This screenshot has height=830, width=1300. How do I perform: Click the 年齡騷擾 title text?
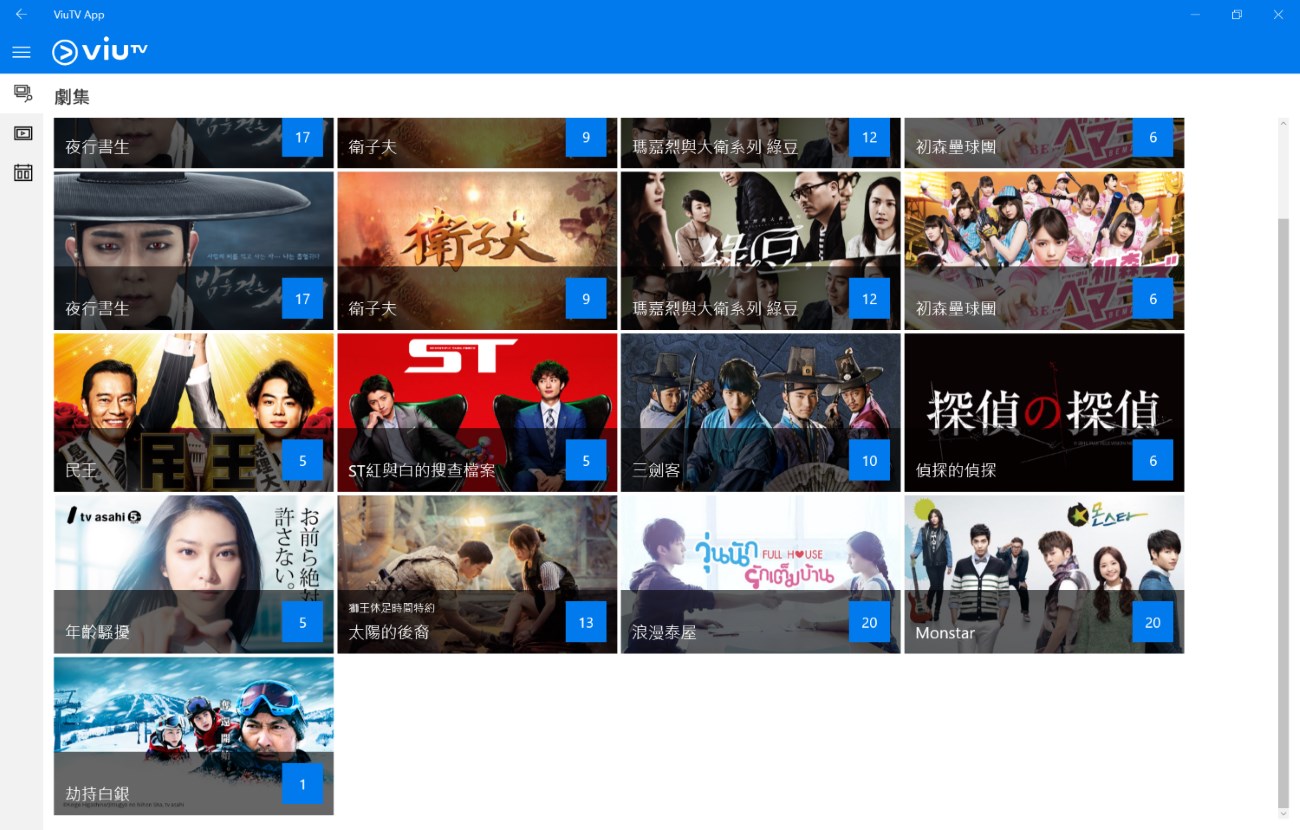tap(97, 632)
